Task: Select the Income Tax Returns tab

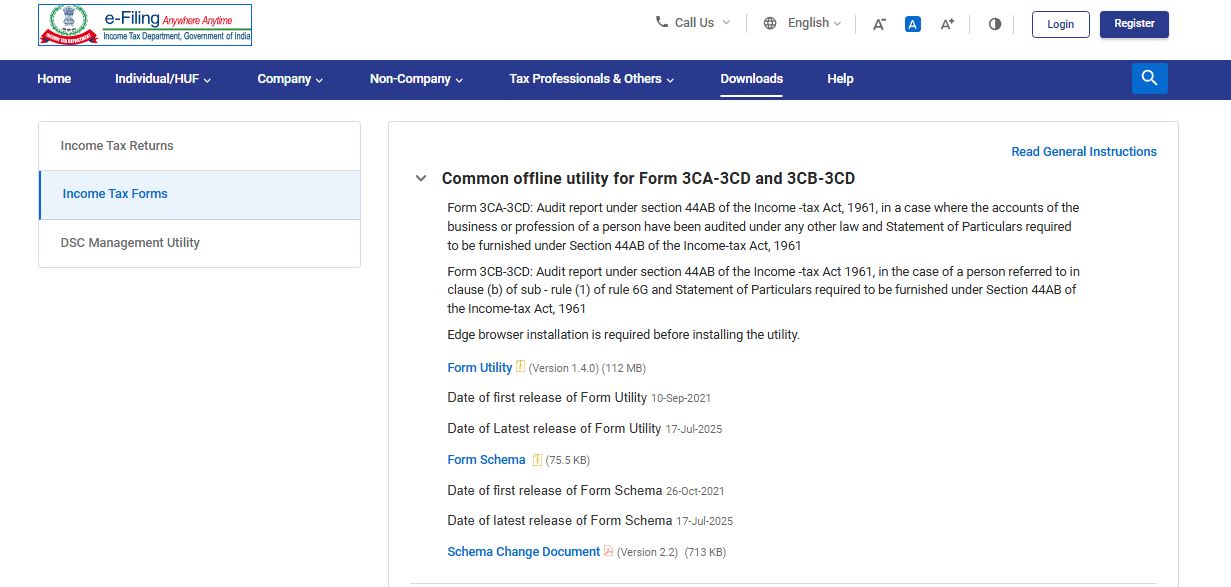Action: pyautogui.click(x=117, y=146)
